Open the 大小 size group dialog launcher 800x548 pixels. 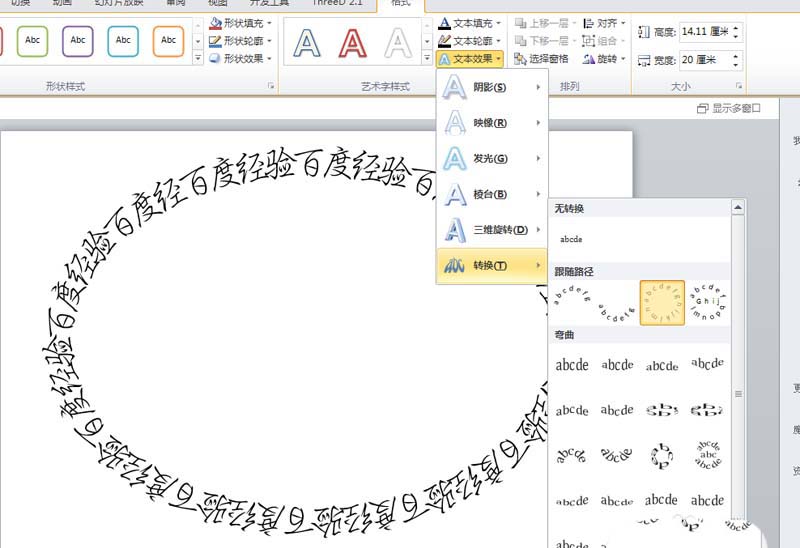(x=739, y=86)
